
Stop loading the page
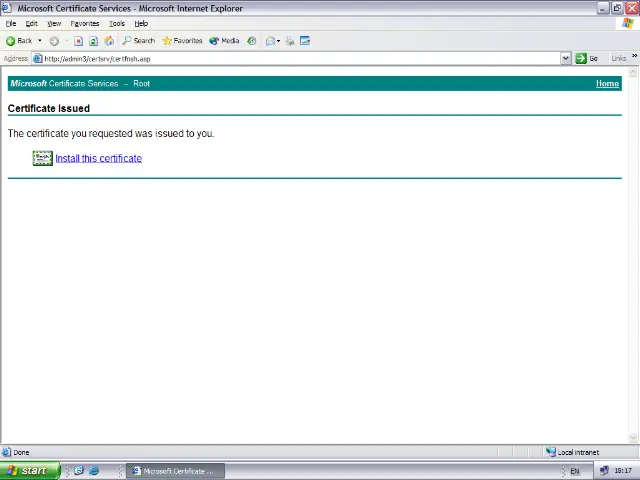pyautogui.click(x=78, y=41)
